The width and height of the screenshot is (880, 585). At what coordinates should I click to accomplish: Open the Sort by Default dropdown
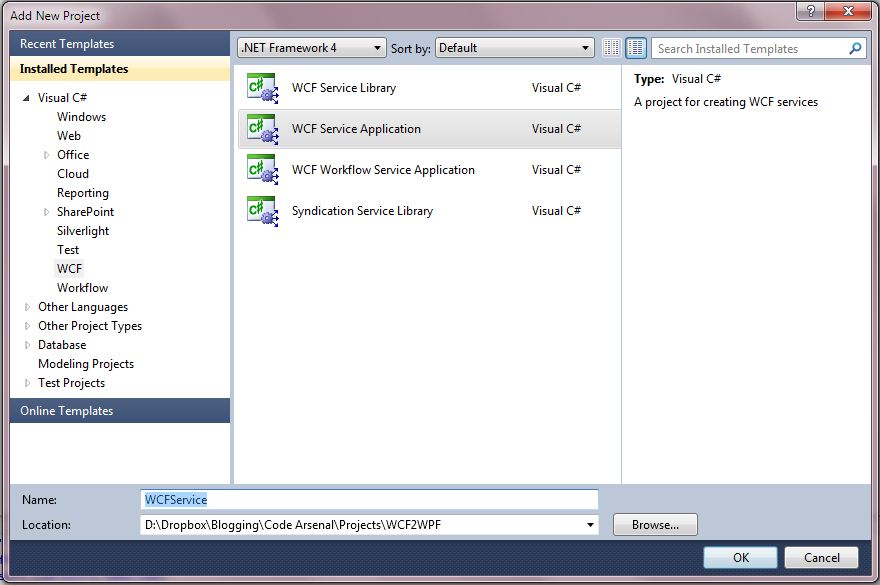coord(515,48)
